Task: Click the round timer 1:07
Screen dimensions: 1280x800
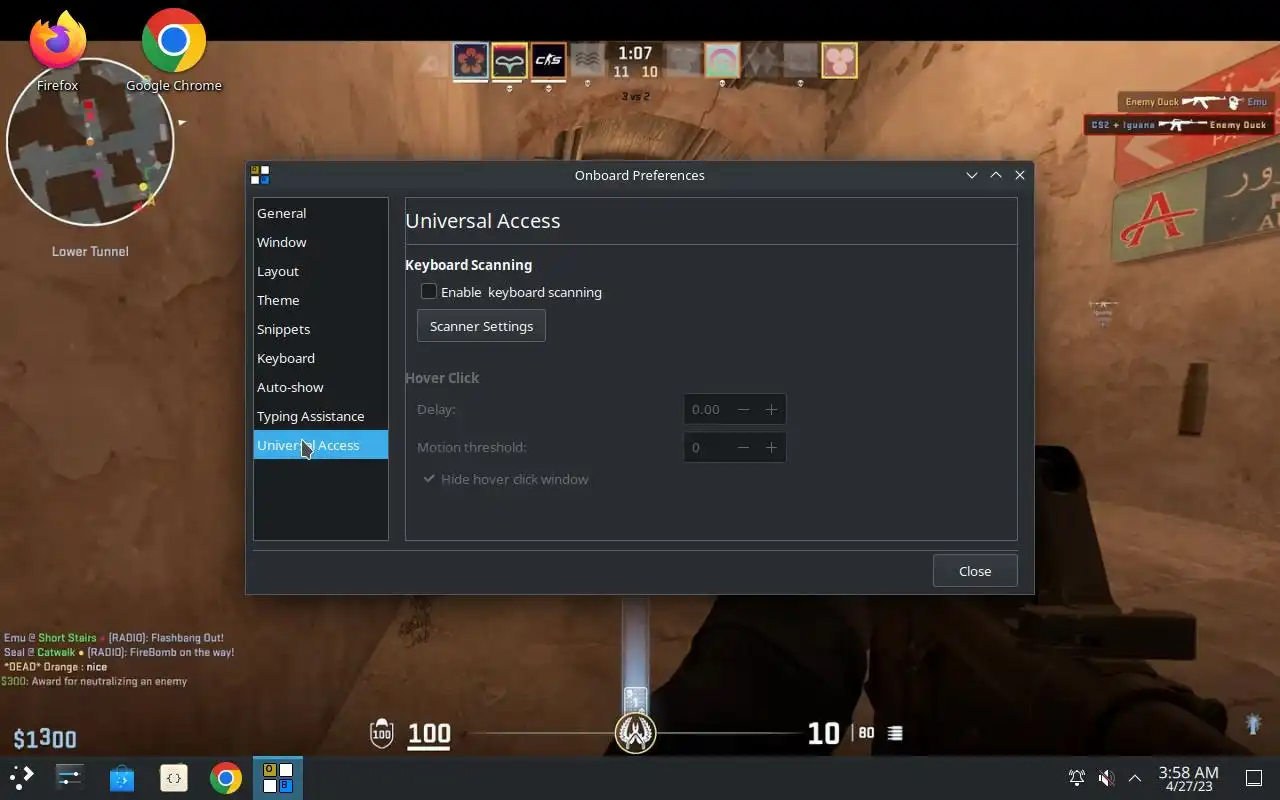Action: pyautogui.click(x=635, y=53)
